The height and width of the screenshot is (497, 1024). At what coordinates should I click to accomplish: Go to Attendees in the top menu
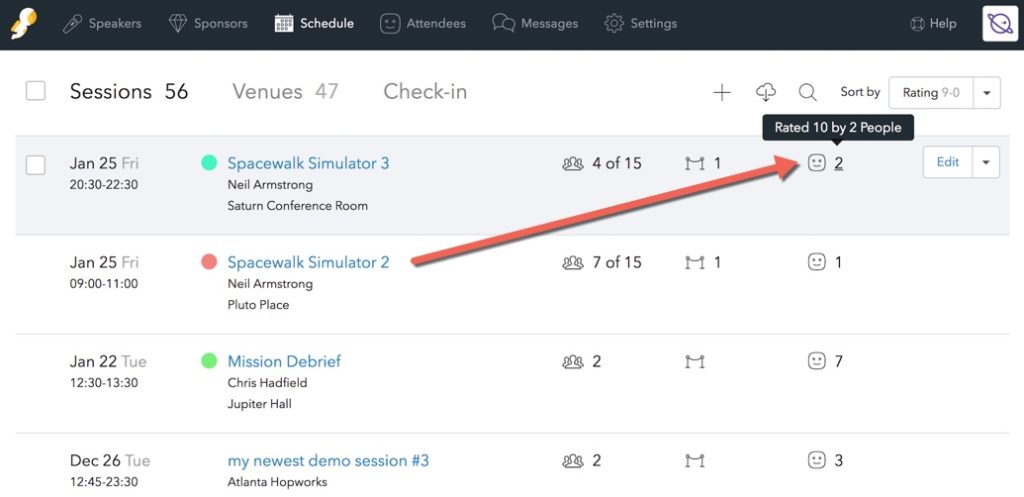pyautogui.click(x=423, y=24)
